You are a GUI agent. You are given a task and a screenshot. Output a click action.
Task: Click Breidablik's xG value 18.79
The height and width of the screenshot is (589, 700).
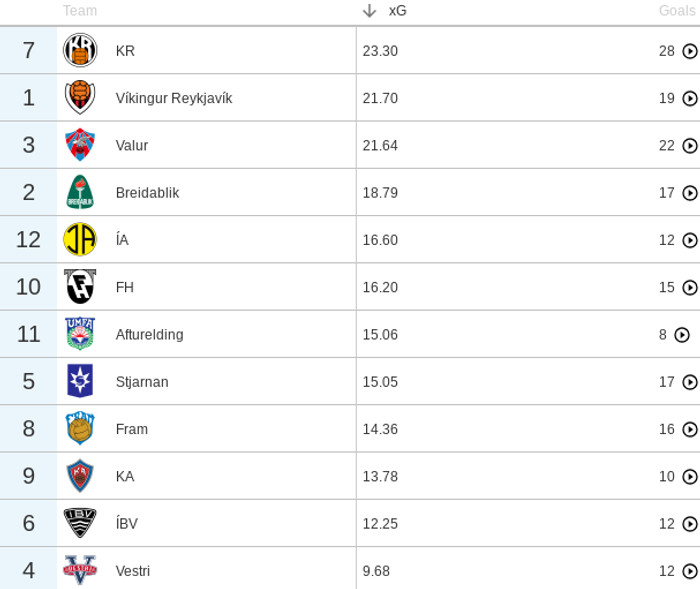380,192
